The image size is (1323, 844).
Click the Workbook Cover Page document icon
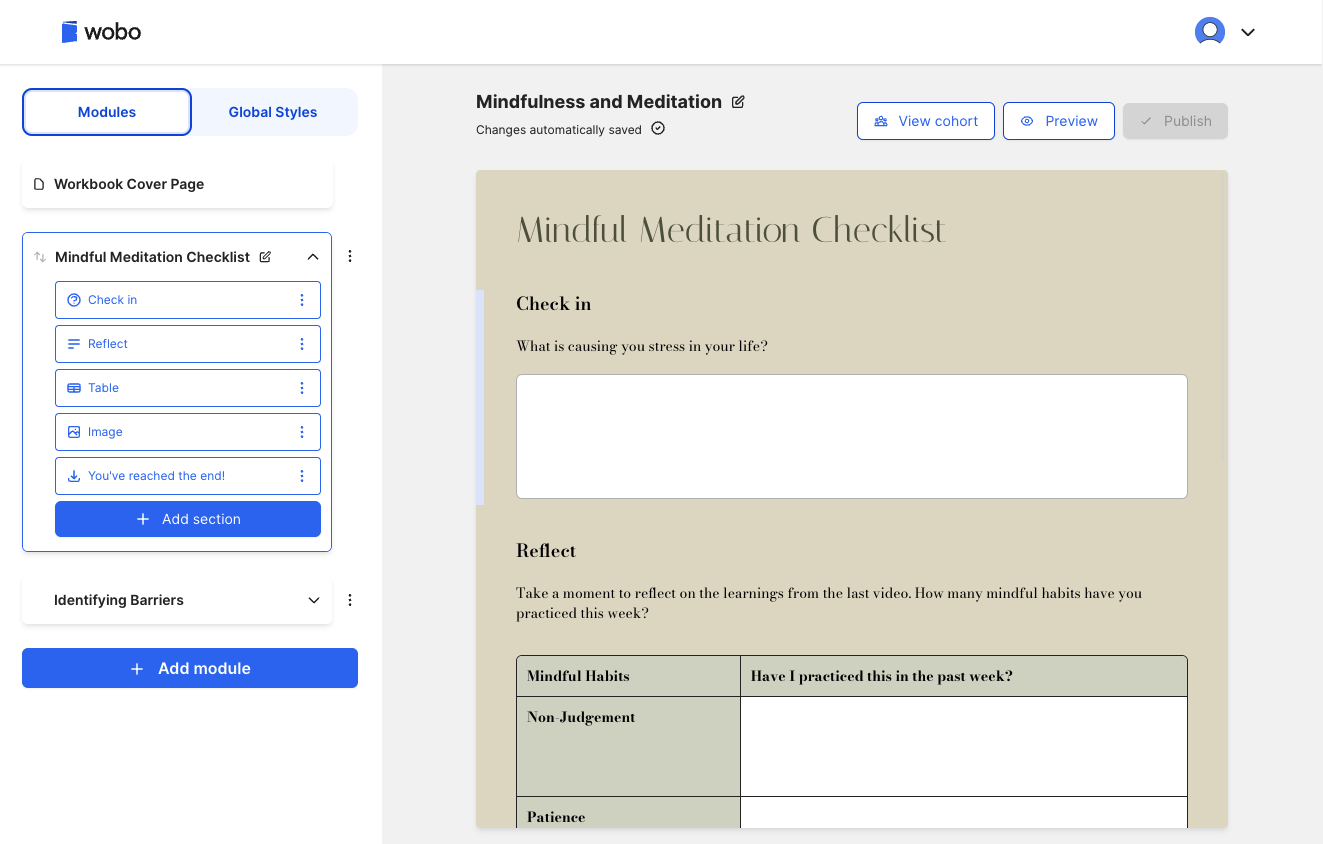(x=39, y=184)
